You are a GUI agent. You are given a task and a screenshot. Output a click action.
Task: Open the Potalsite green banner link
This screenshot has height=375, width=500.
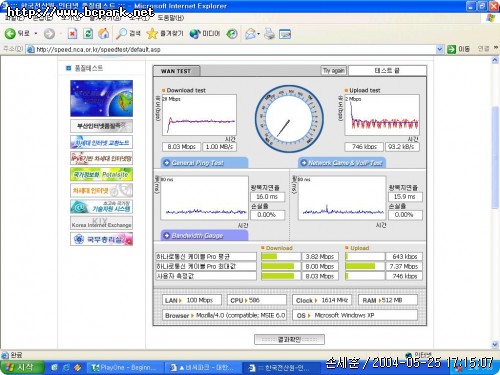coord(101,174)
